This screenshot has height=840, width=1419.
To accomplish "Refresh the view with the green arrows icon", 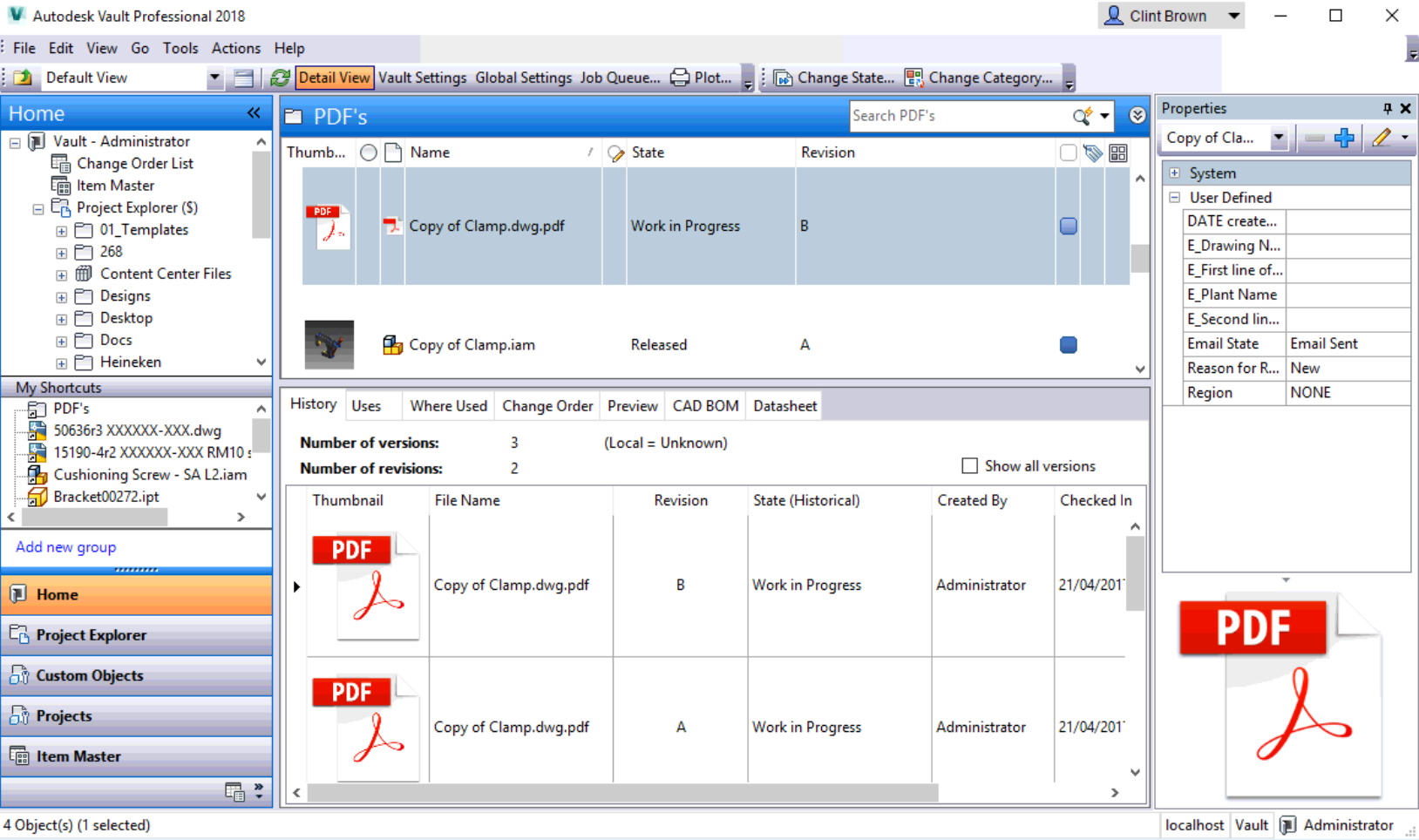I will [x=280, y=78].
